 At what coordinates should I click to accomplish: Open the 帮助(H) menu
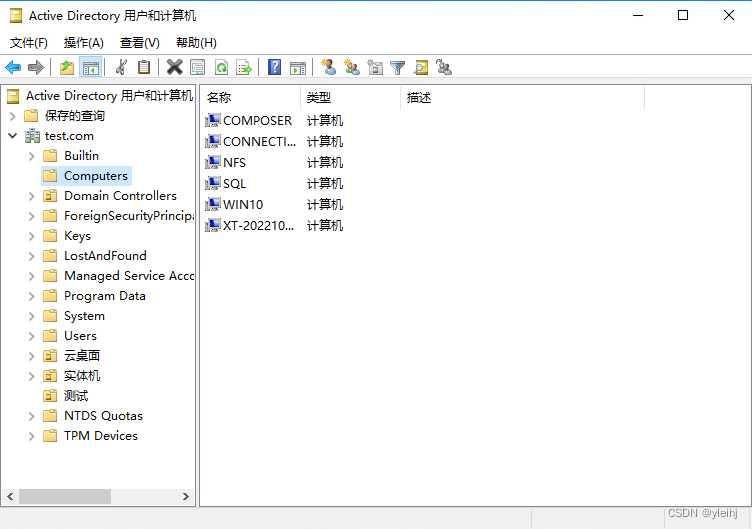(196, 43)
